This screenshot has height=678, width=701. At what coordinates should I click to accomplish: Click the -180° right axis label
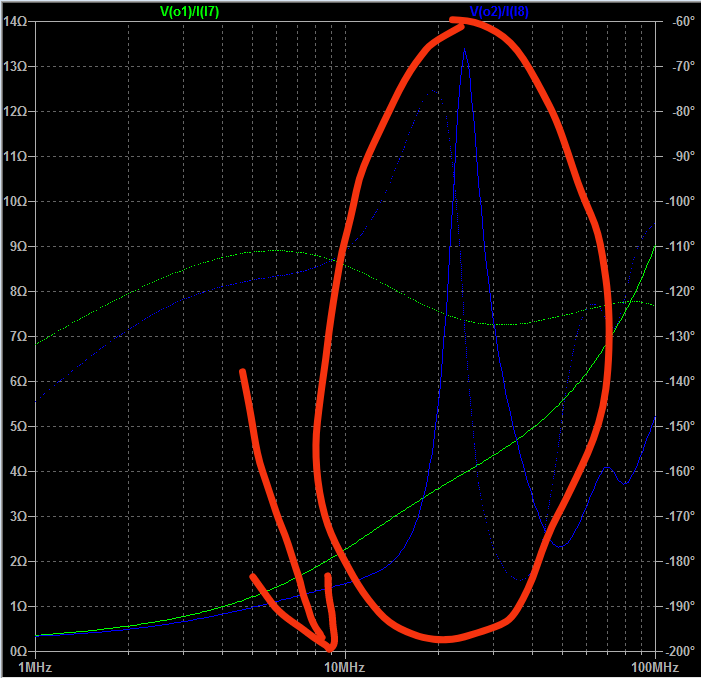(680, 561)
